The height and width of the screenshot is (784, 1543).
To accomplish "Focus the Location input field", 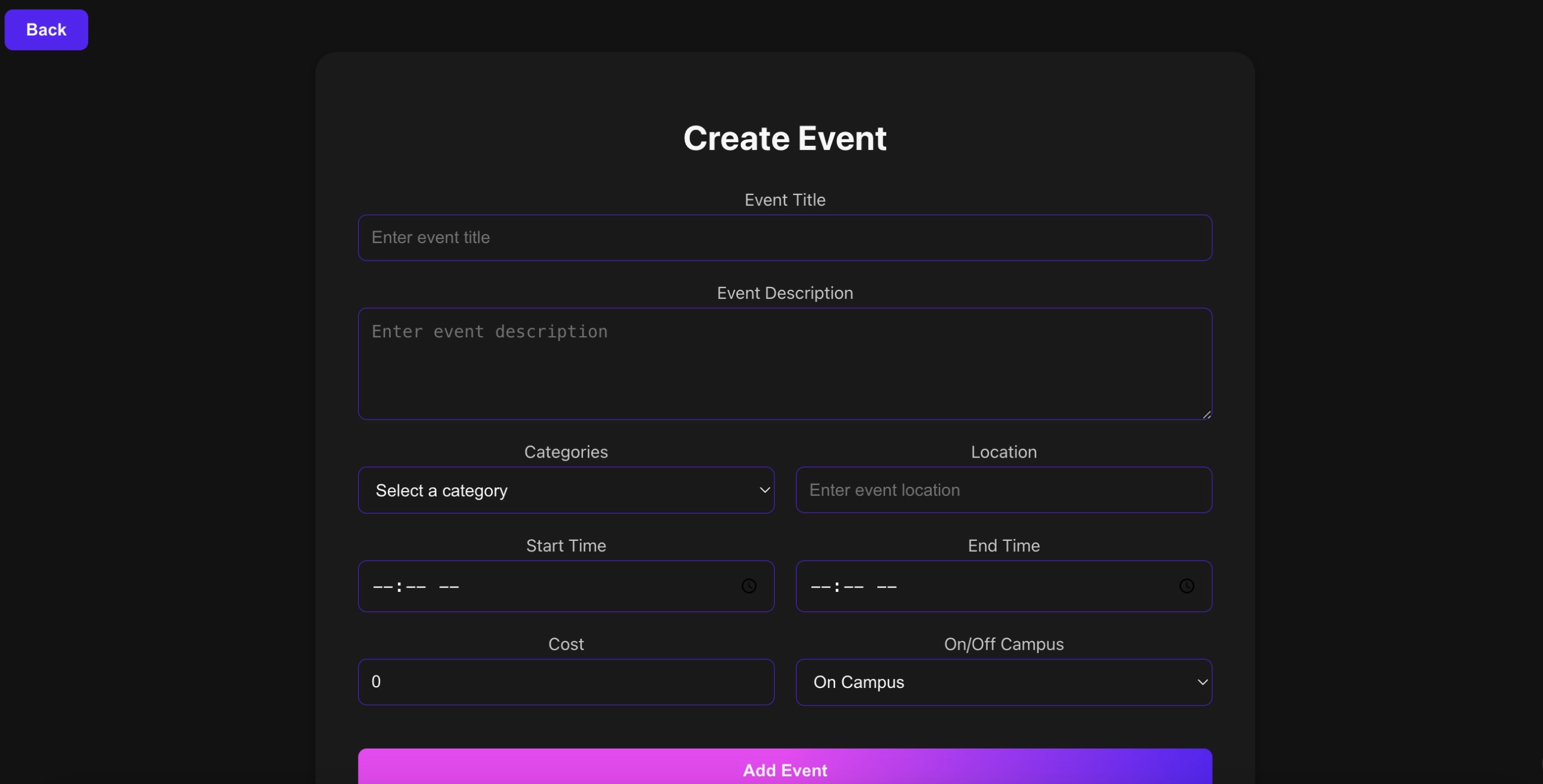I will [1003, 490].
